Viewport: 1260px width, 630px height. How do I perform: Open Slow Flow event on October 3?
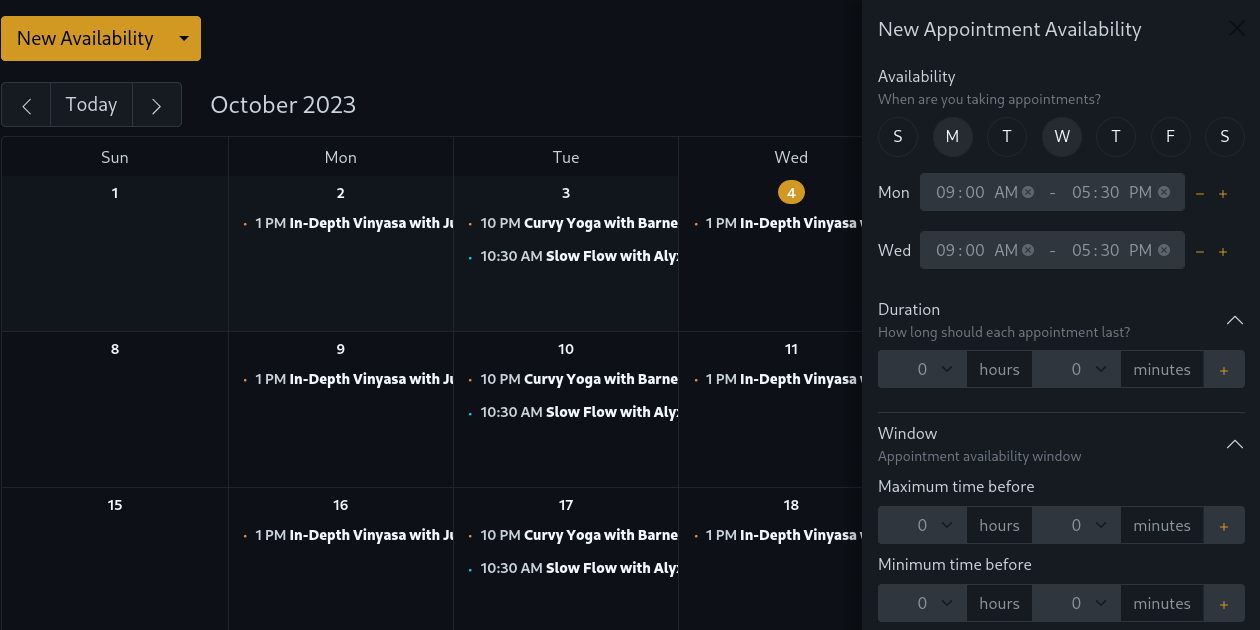[572, 256]
